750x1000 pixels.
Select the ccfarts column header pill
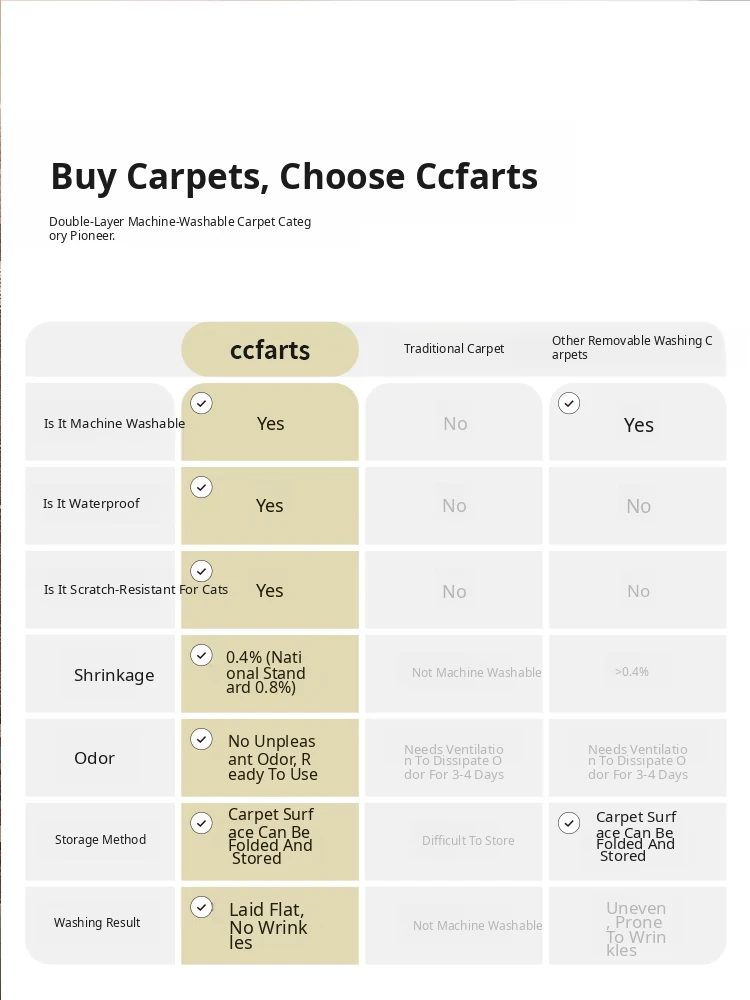click(x=270, y=349)
